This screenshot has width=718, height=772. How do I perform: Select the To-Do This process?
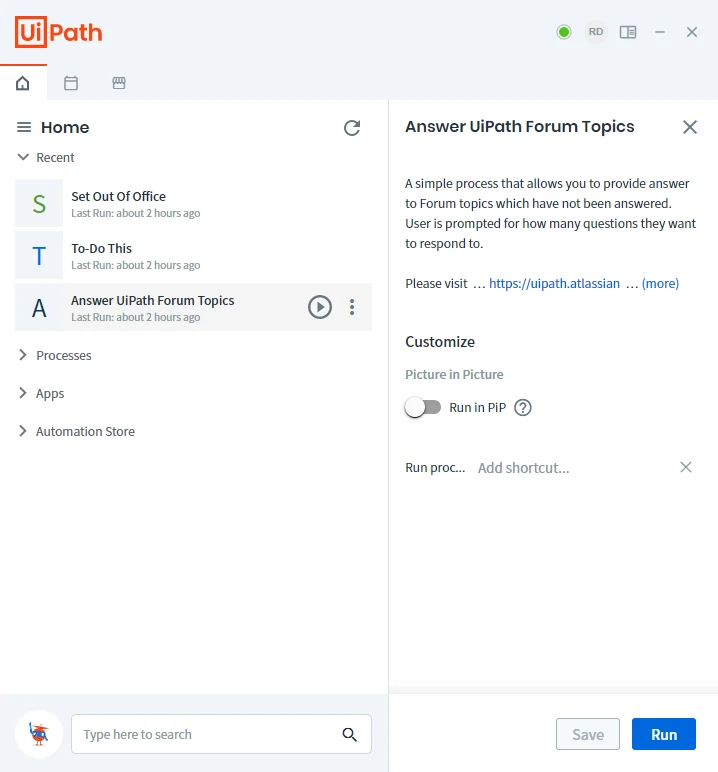[193, 255]
